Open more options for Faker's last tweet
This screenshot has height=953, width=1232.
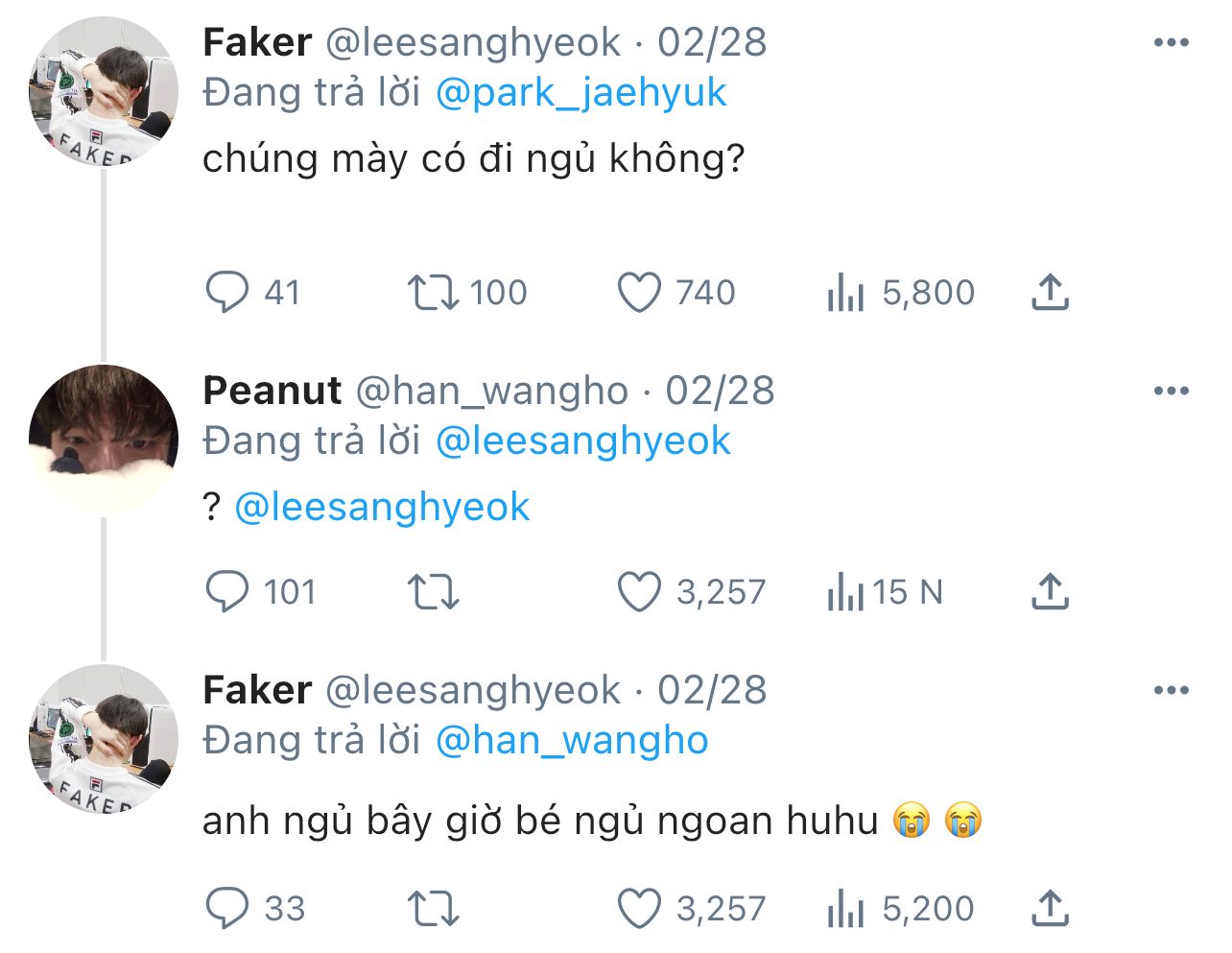click(x=1172, y=691)
